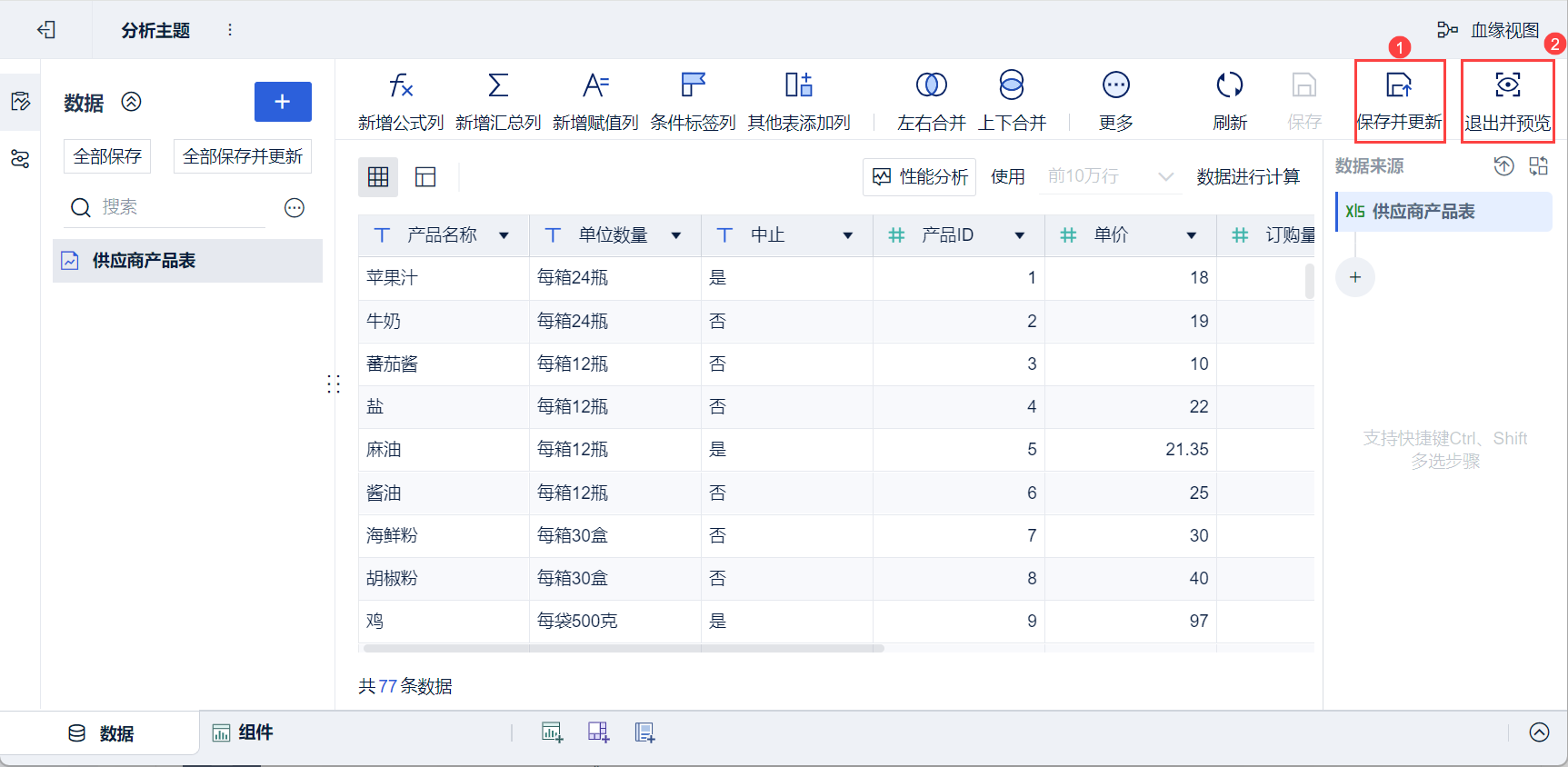Screen dimensions: 1568x767
Task: Open the 前10万行 row limit dropdown
Action: (x=1110, y=177)
